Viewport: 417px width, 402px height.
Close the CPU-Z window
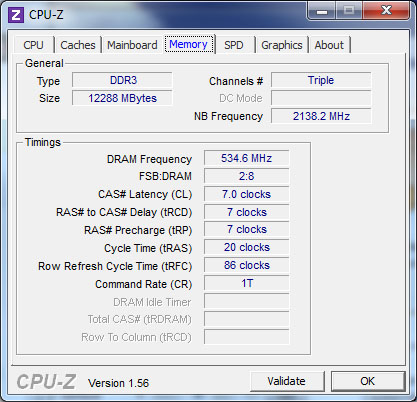386,11
